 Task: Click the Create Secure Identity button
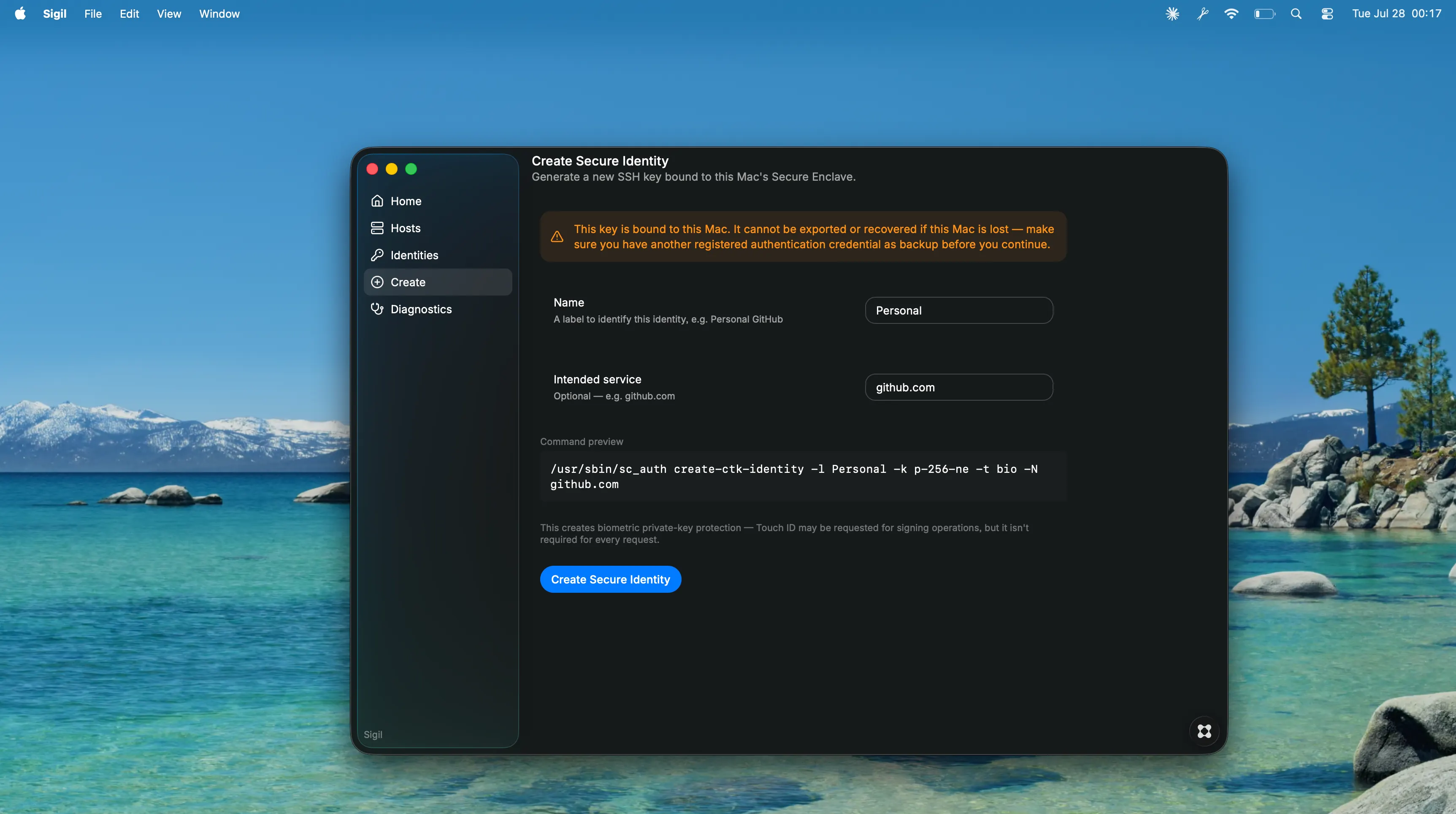[x=610, y=579]
